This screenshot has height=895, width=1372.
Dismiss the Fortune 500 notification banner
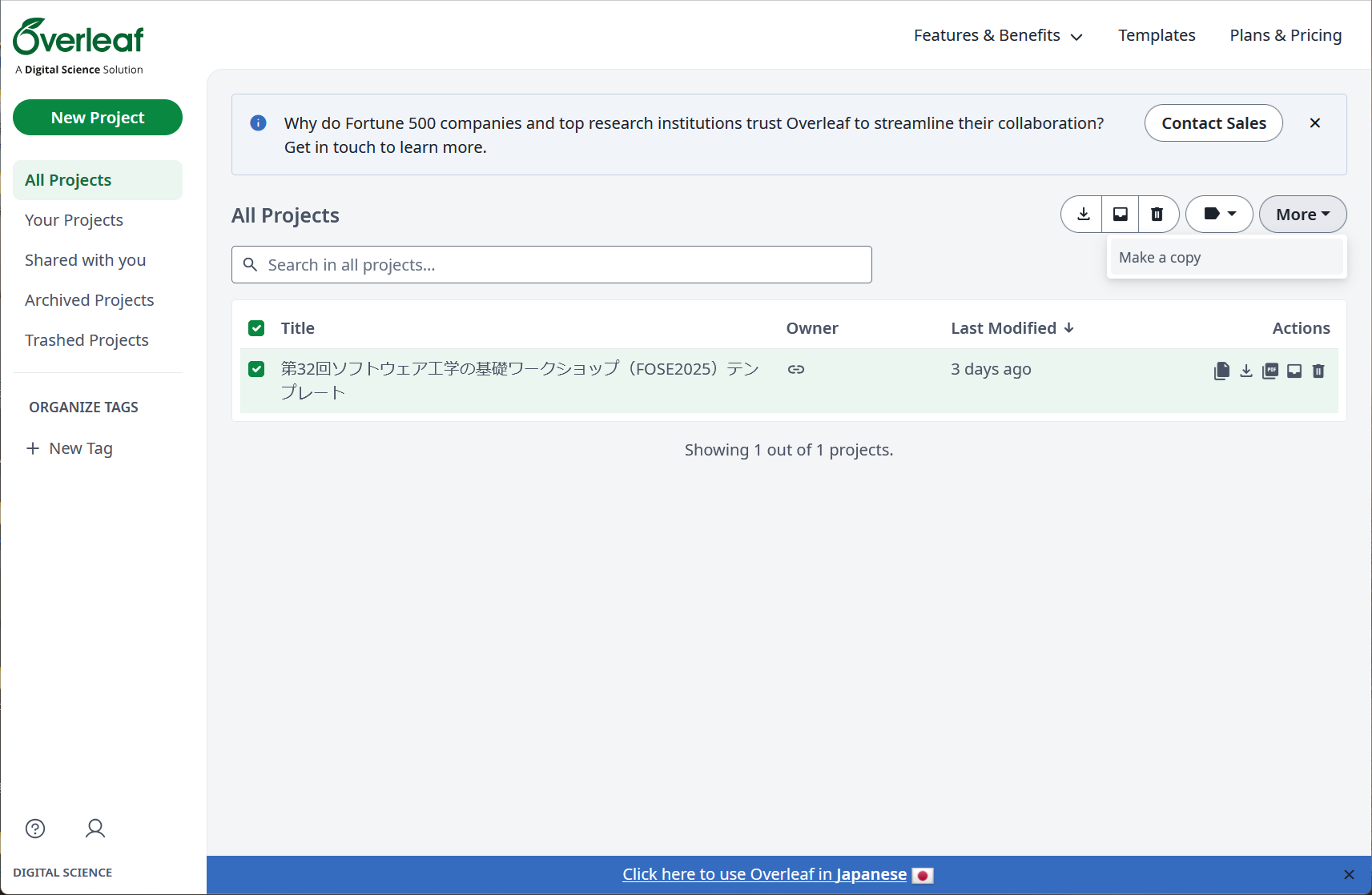1315,123
